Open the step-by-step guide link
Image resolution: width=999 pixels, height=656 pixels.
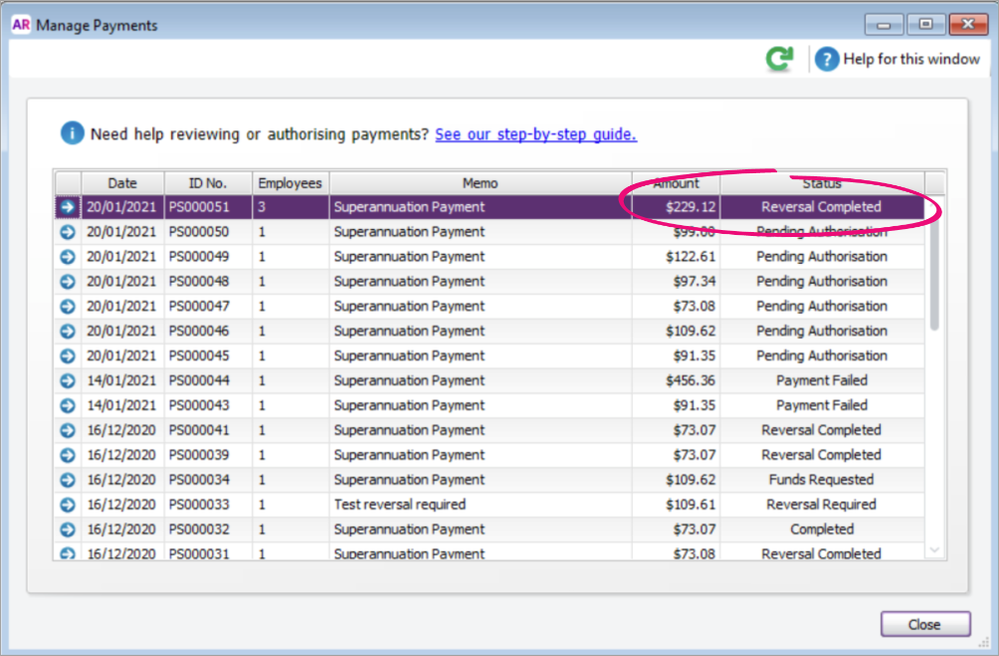tap(536, 134)
